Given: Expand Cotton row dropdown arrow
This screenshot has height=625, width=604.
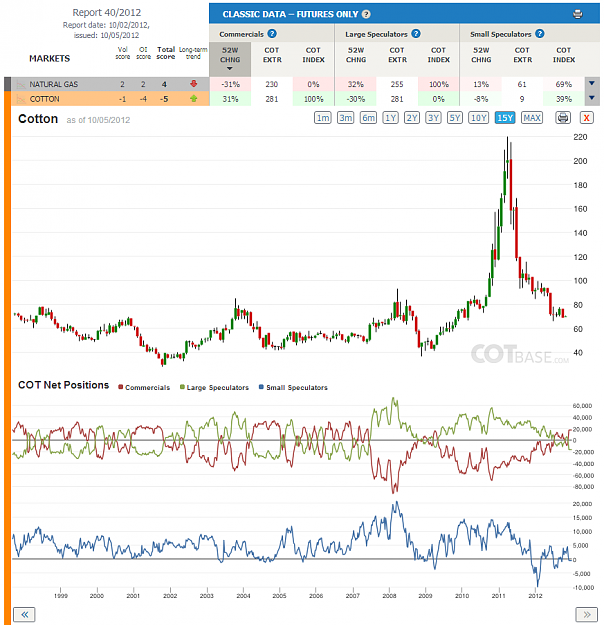Looking at the screenshot, I should click(x=592, y=98).
